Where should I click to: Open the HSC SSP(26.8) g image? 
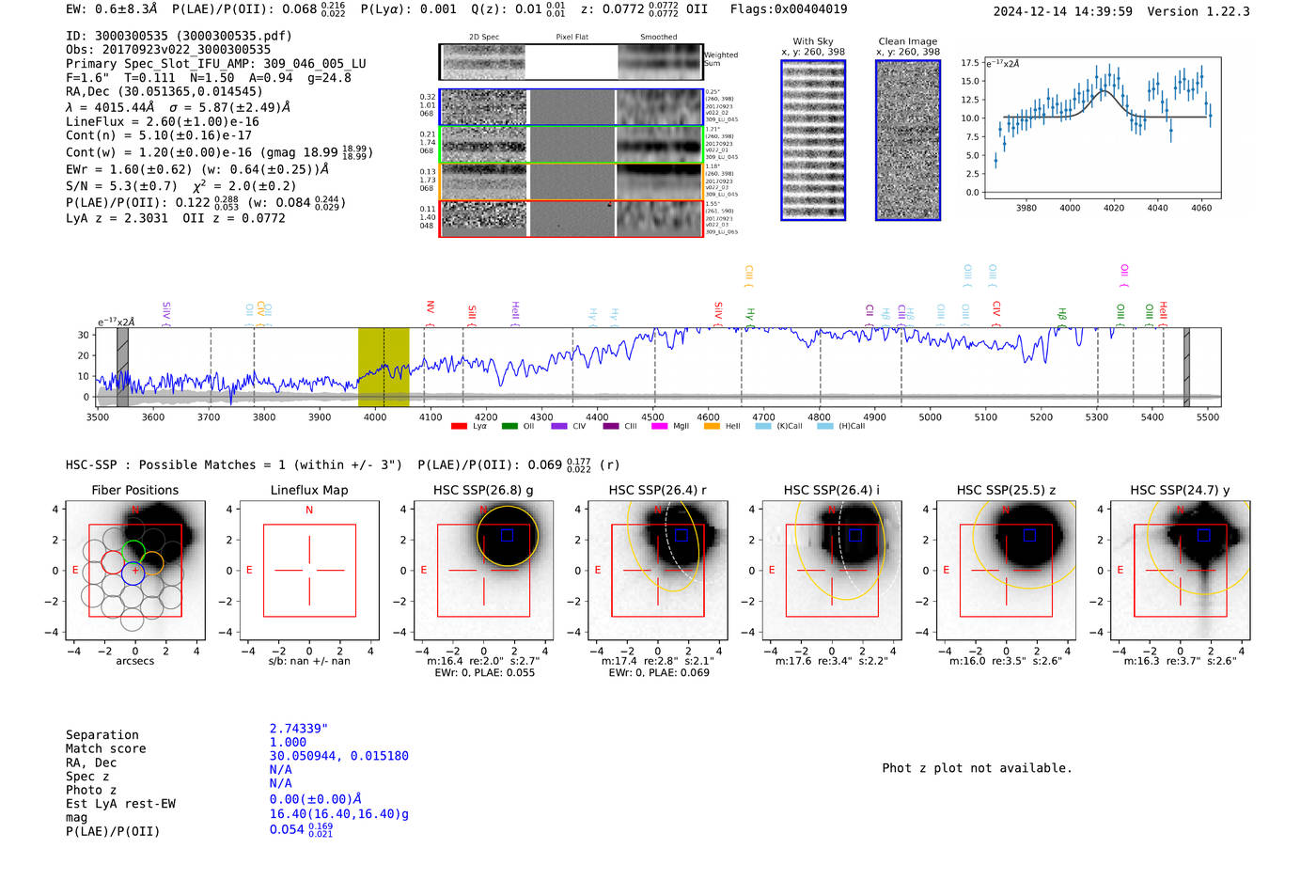[483, 571]
